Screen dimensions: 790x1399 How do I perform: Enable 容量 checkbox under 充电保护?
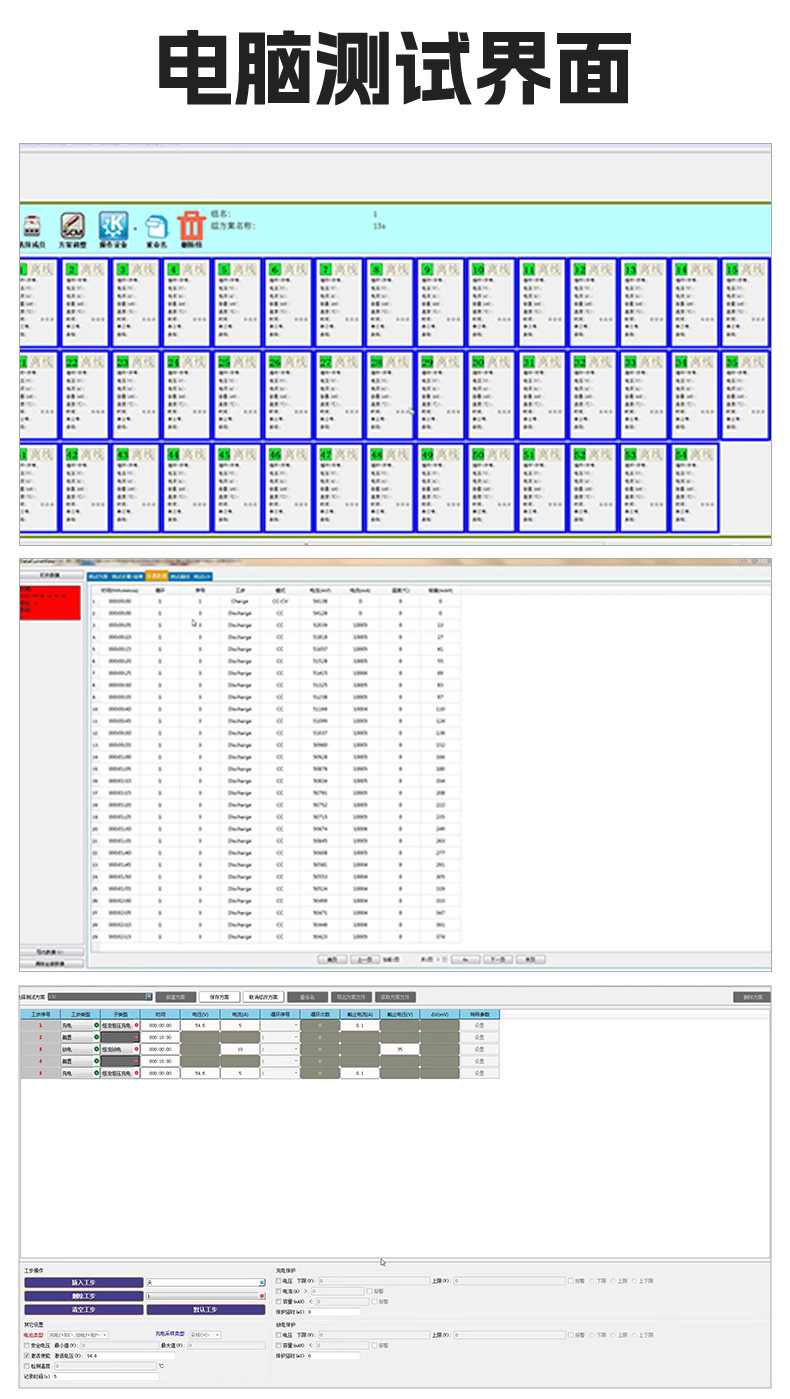(278, 1301)
